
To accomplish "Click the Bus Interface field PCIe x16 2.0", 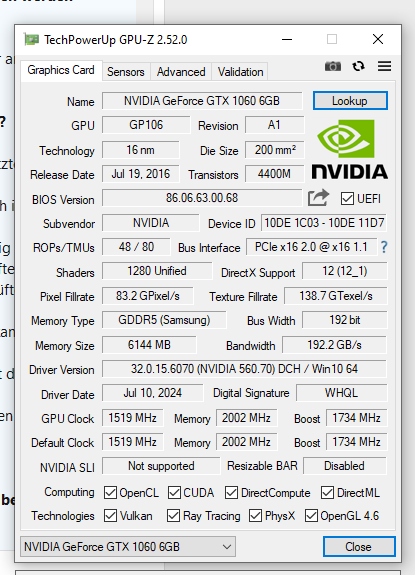I will pyautogui.click(x=312, y=247).
